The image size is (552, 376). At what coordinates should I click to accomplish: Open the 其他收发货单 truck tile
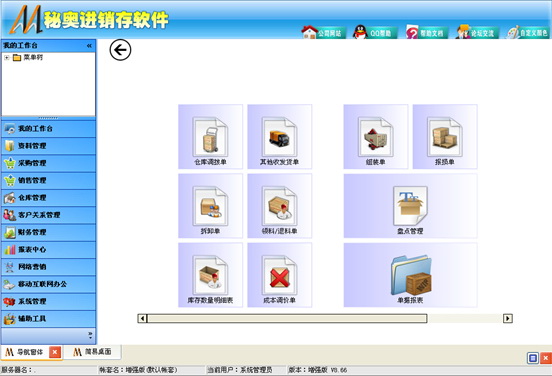(280, 137)
